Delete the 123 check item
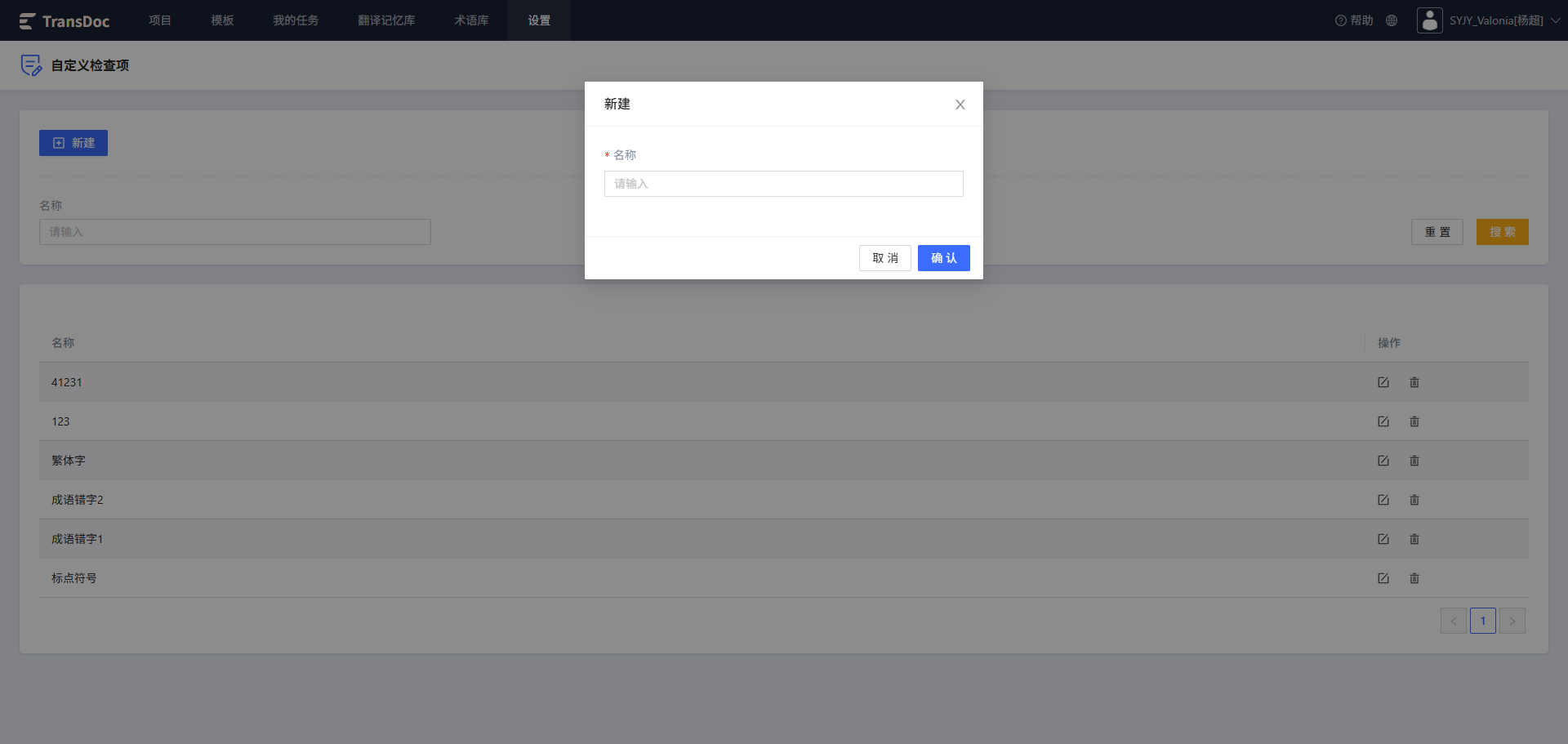Viewport: 1568px width, 744px height. [x=1414, y=421]
